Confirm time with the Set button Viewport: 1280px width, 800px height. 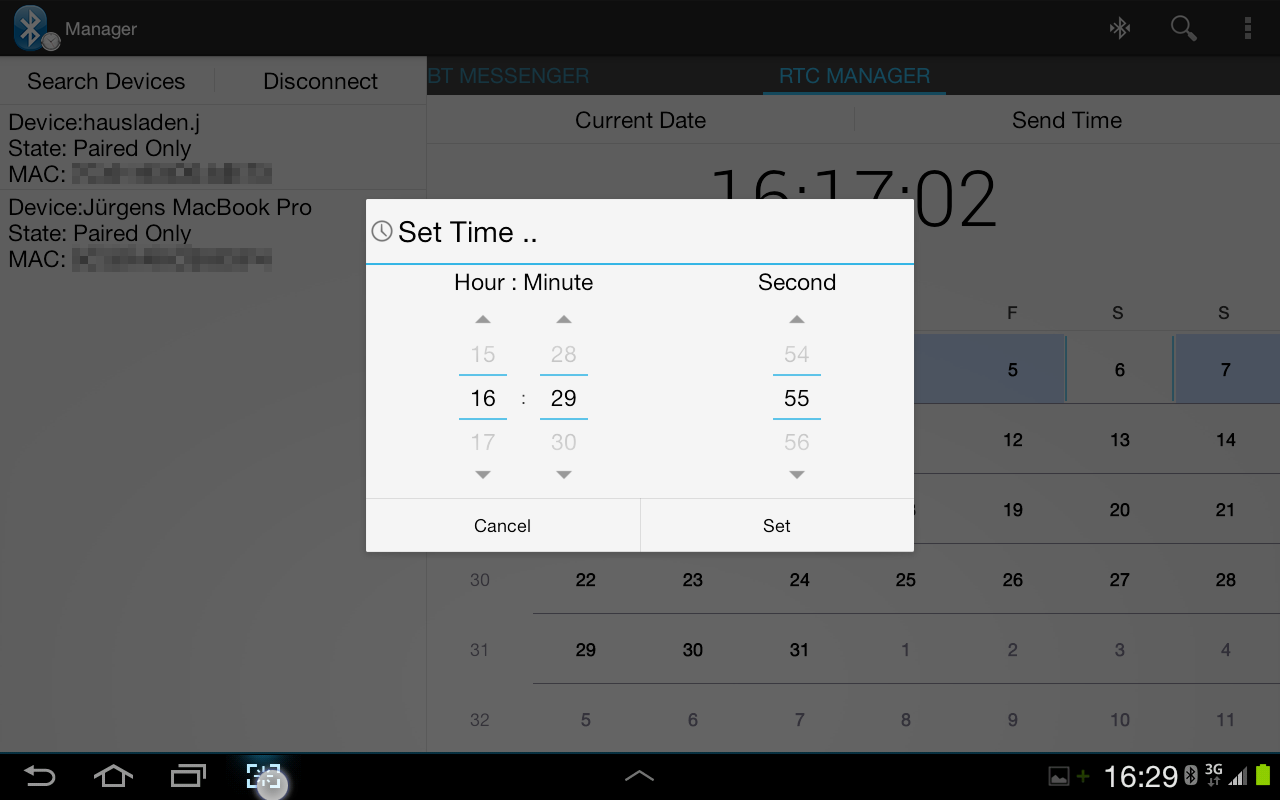click(777, 526)
